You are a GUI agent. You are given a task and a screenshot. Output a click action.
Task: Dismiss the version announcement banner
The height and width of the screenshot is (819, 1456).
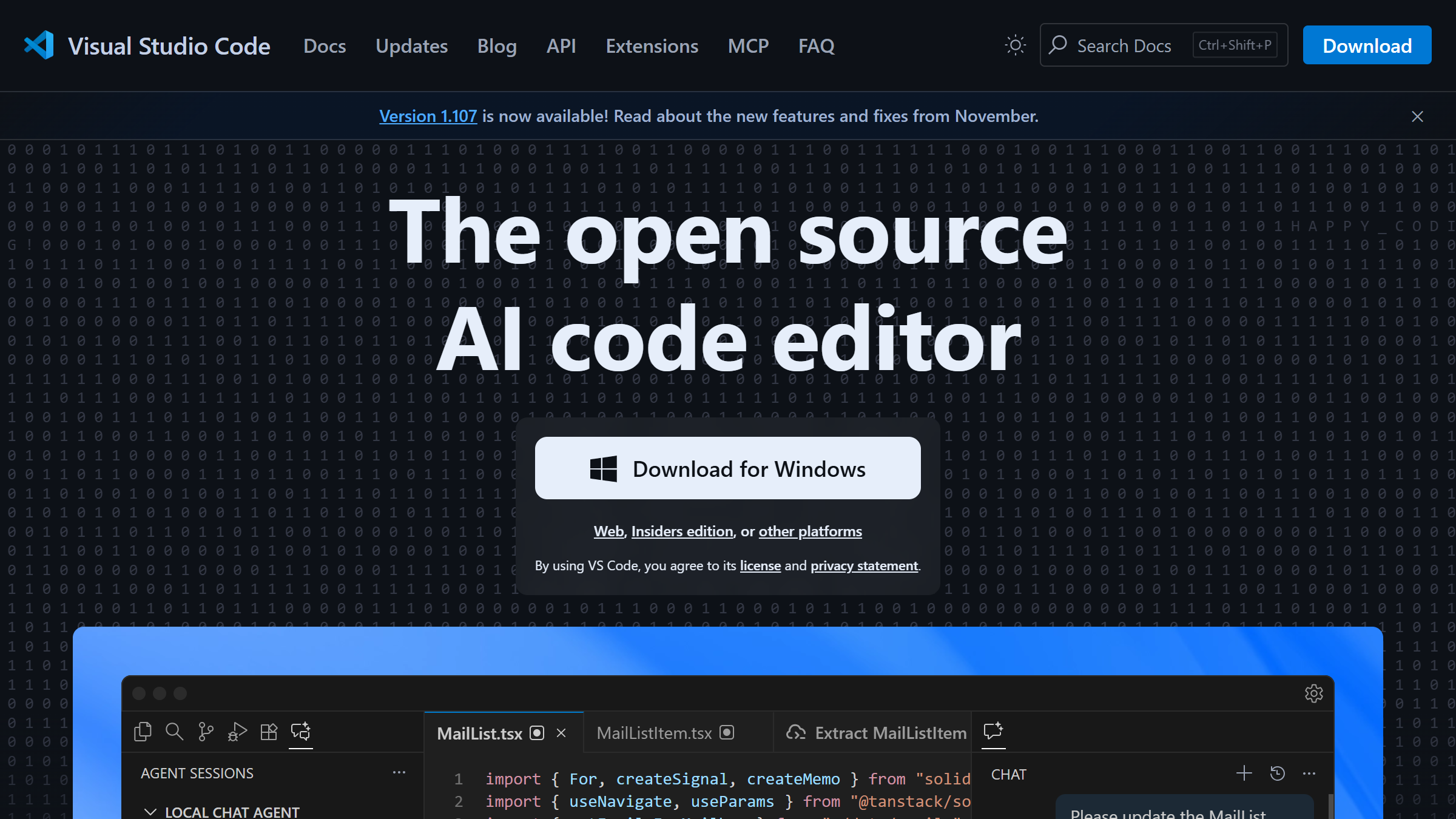click(1417, 116)
